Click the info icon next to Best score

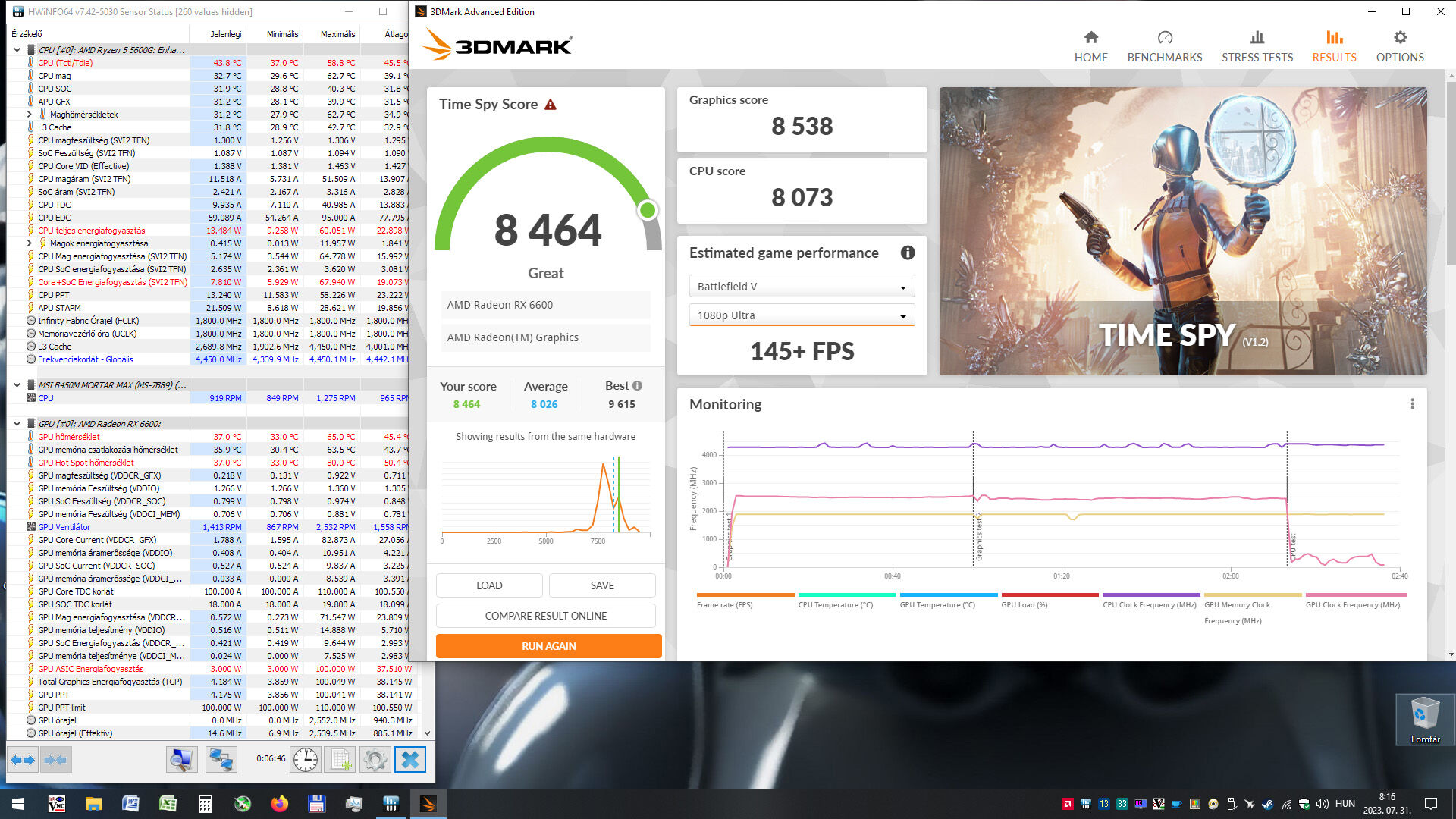click(x=637, y=385)
